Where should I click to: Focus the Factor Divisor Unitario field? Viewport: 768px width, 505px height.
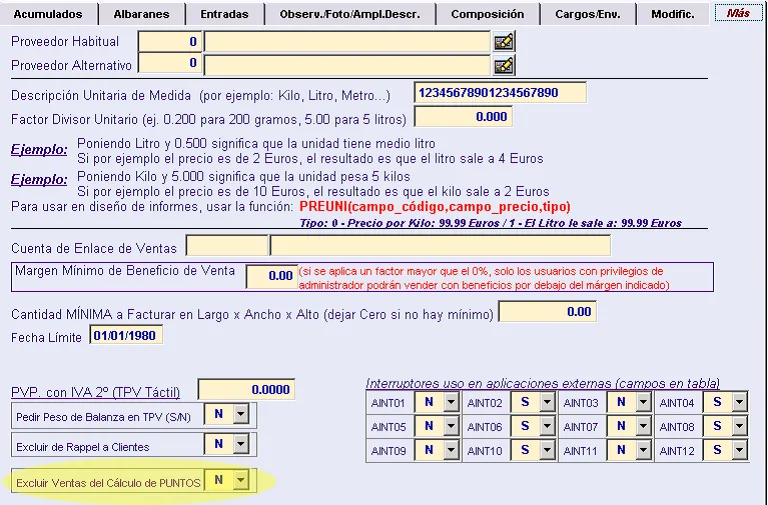(x=463, y=118)
